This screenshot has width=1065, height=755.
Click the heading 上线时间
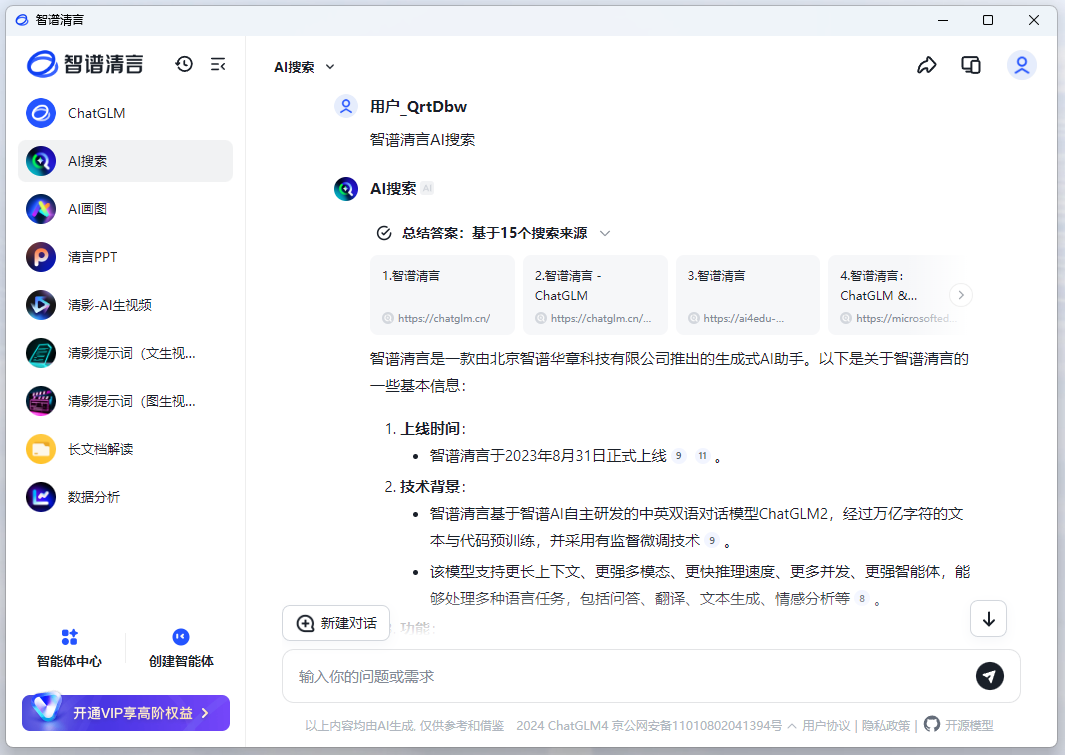pyautogui.click(x=432, y=429)
